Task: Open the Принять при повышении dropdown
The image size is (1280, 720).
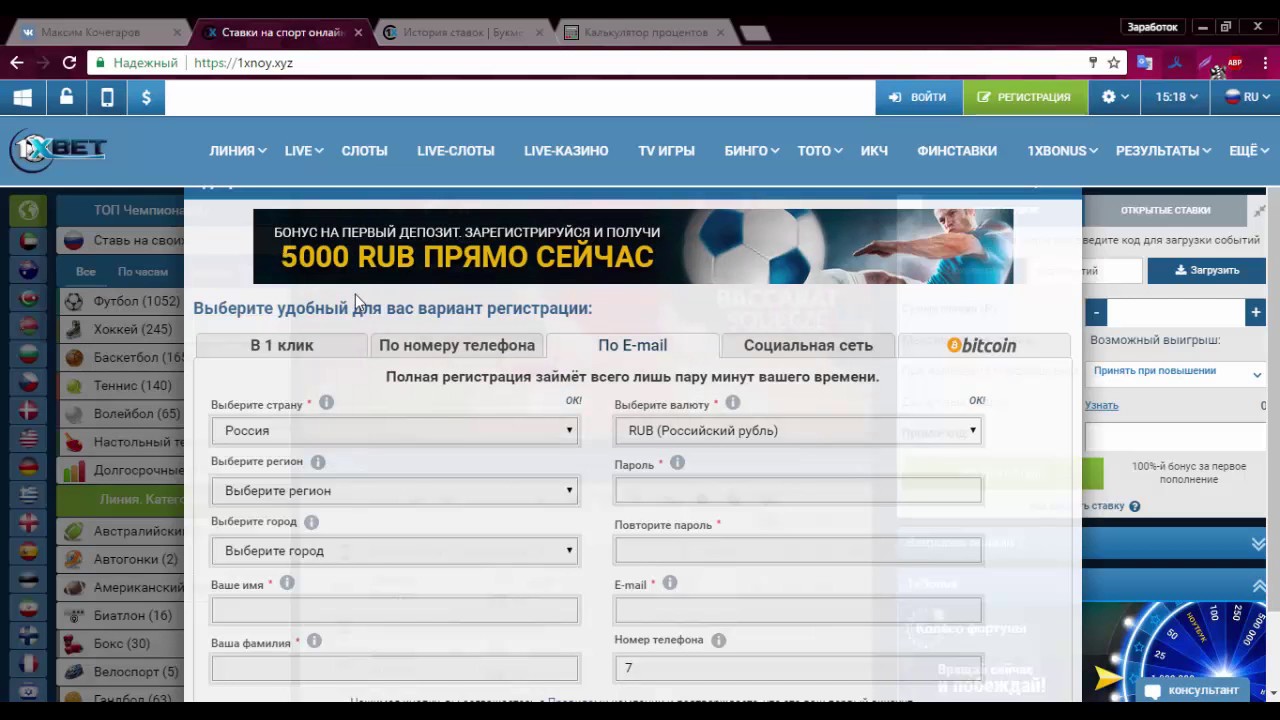Action: coord(1176,371)
